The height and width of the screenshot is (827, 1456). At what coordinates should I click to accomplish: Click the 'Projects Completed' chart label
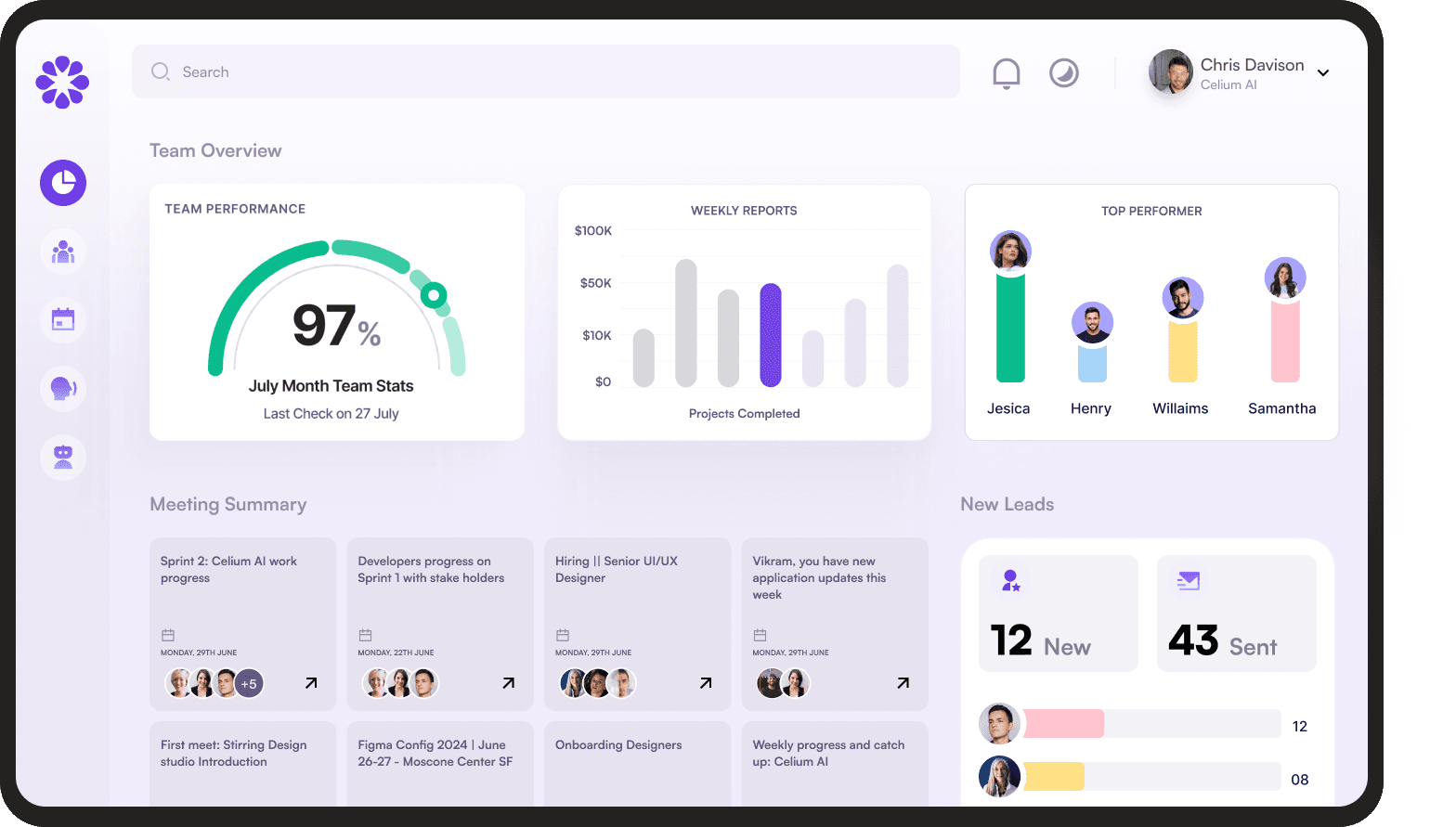point(744,414)
